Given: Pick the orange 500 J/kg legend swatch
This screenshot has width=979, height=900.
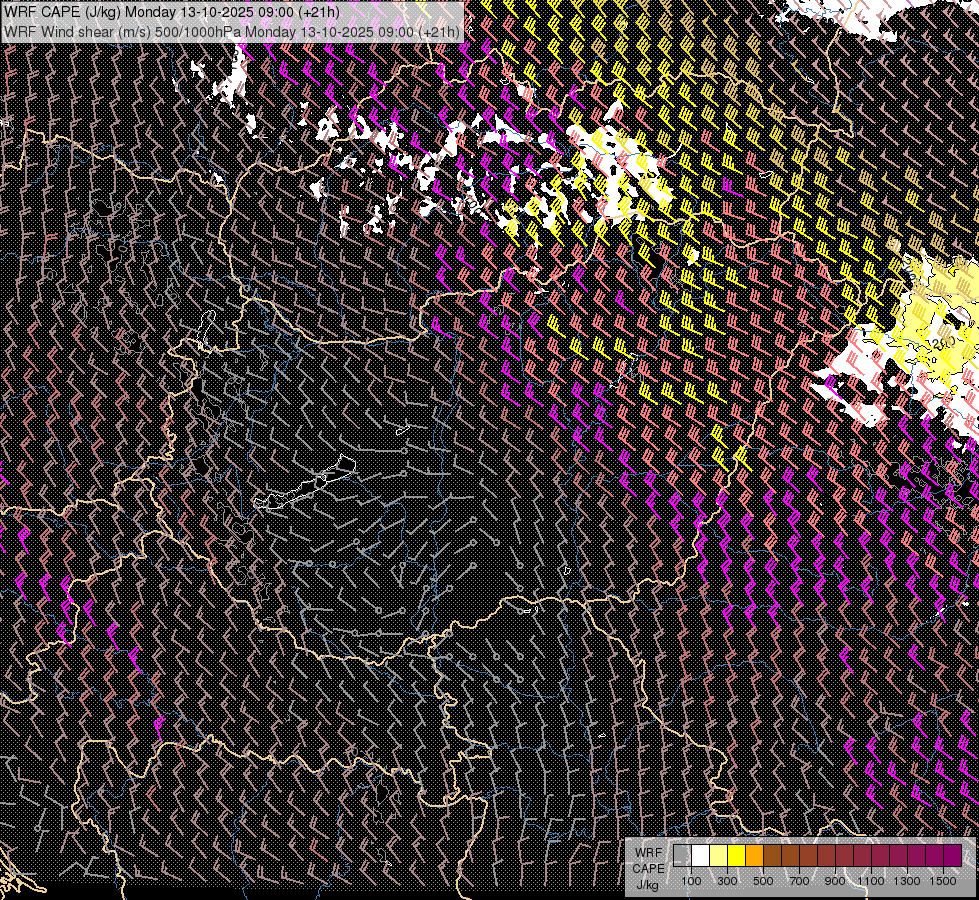Looking at the screenshot, I should click(x=754, y=856).
